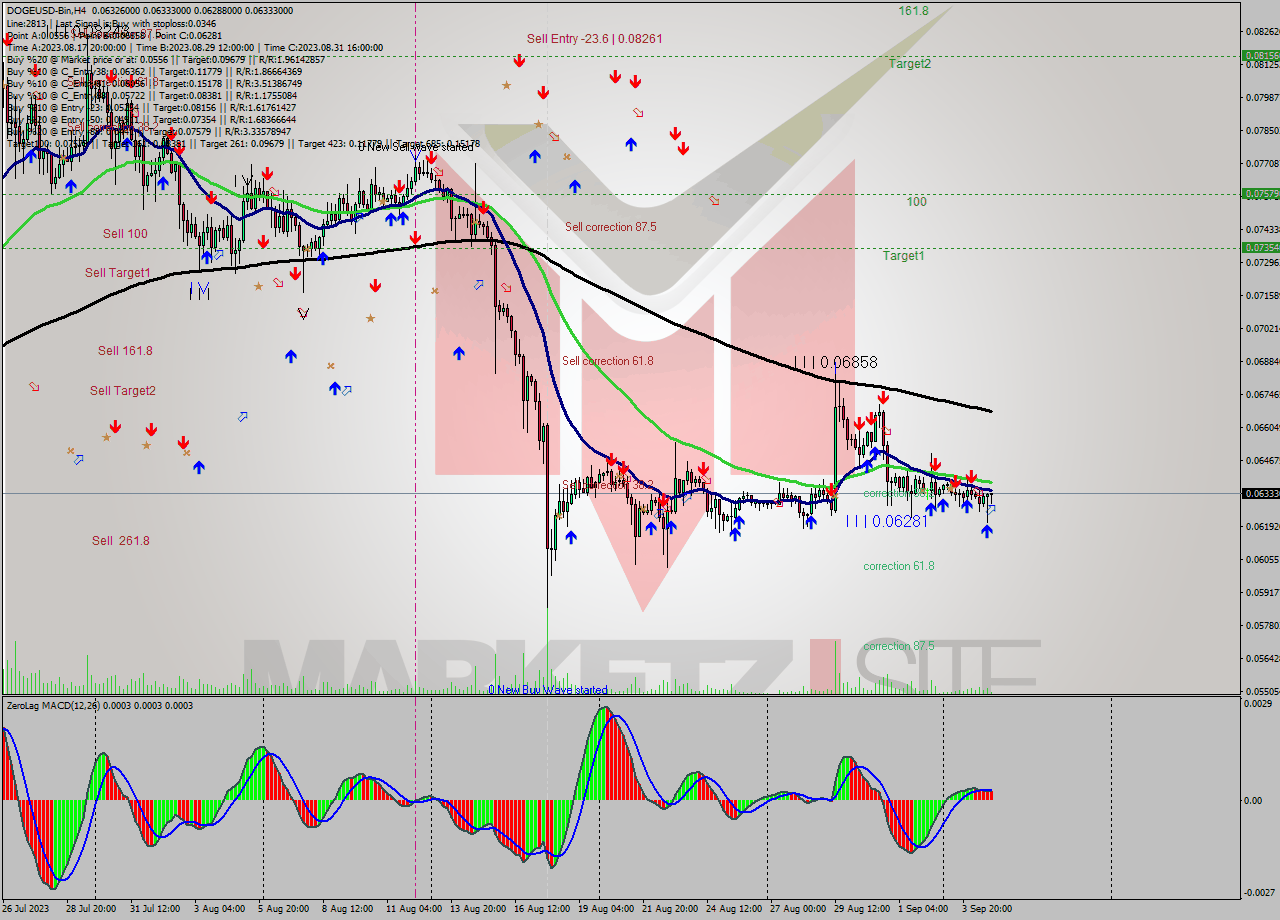The height and width of the screenshot is (920, 1280).
Task: Click the price axis label starting 0.0715
Action: [1263, 295]
